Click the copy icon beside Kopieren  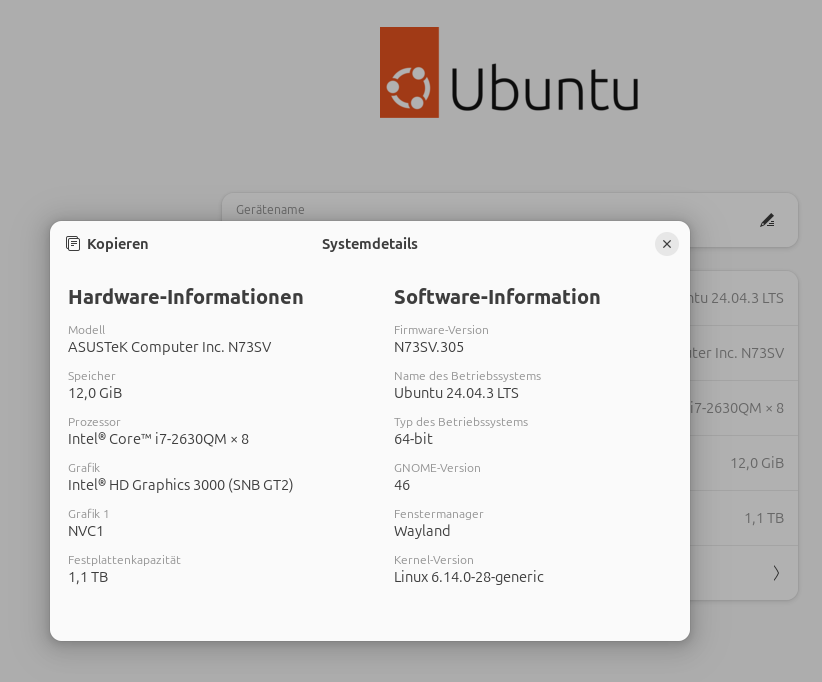[73, 244]
